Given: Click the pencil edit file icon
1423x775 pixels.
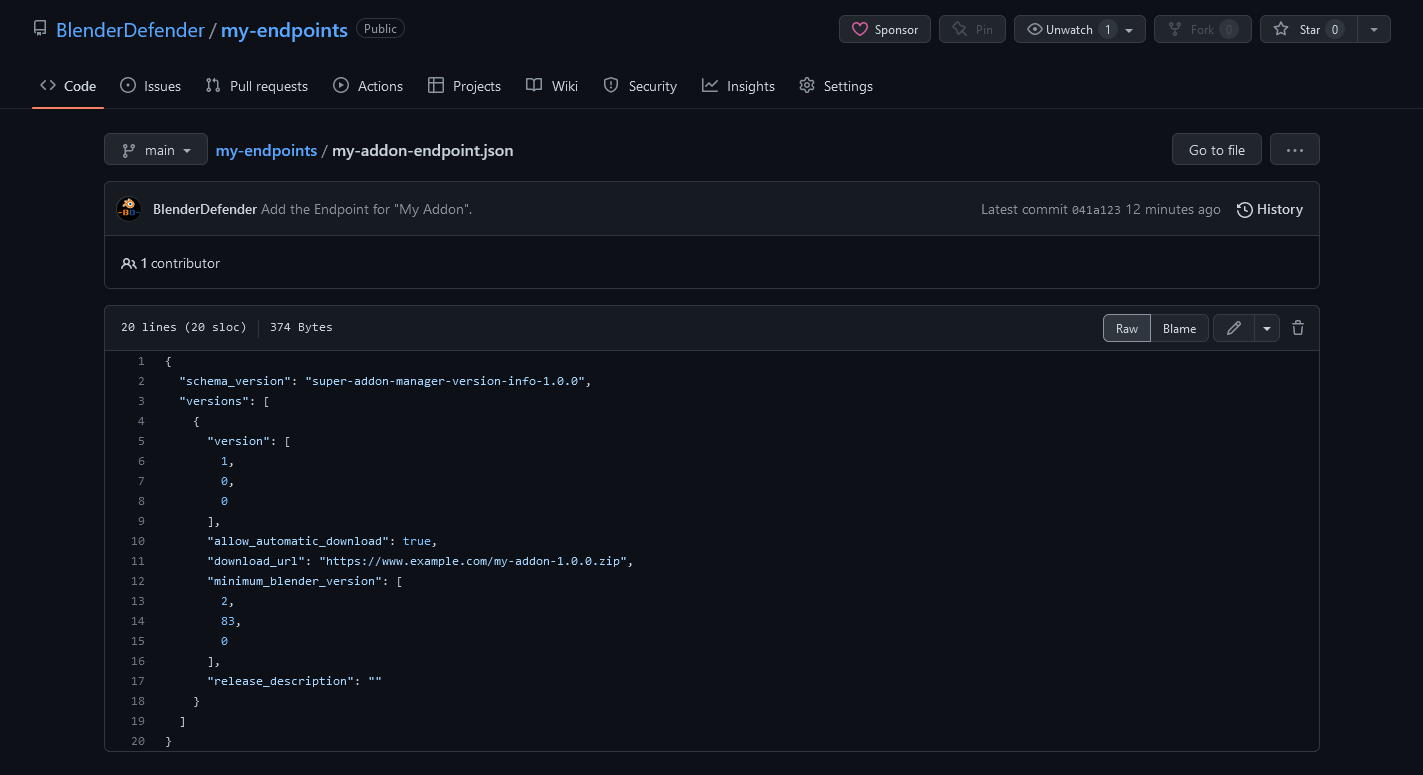Looking at the screenshot, I should coord(1234,328).
